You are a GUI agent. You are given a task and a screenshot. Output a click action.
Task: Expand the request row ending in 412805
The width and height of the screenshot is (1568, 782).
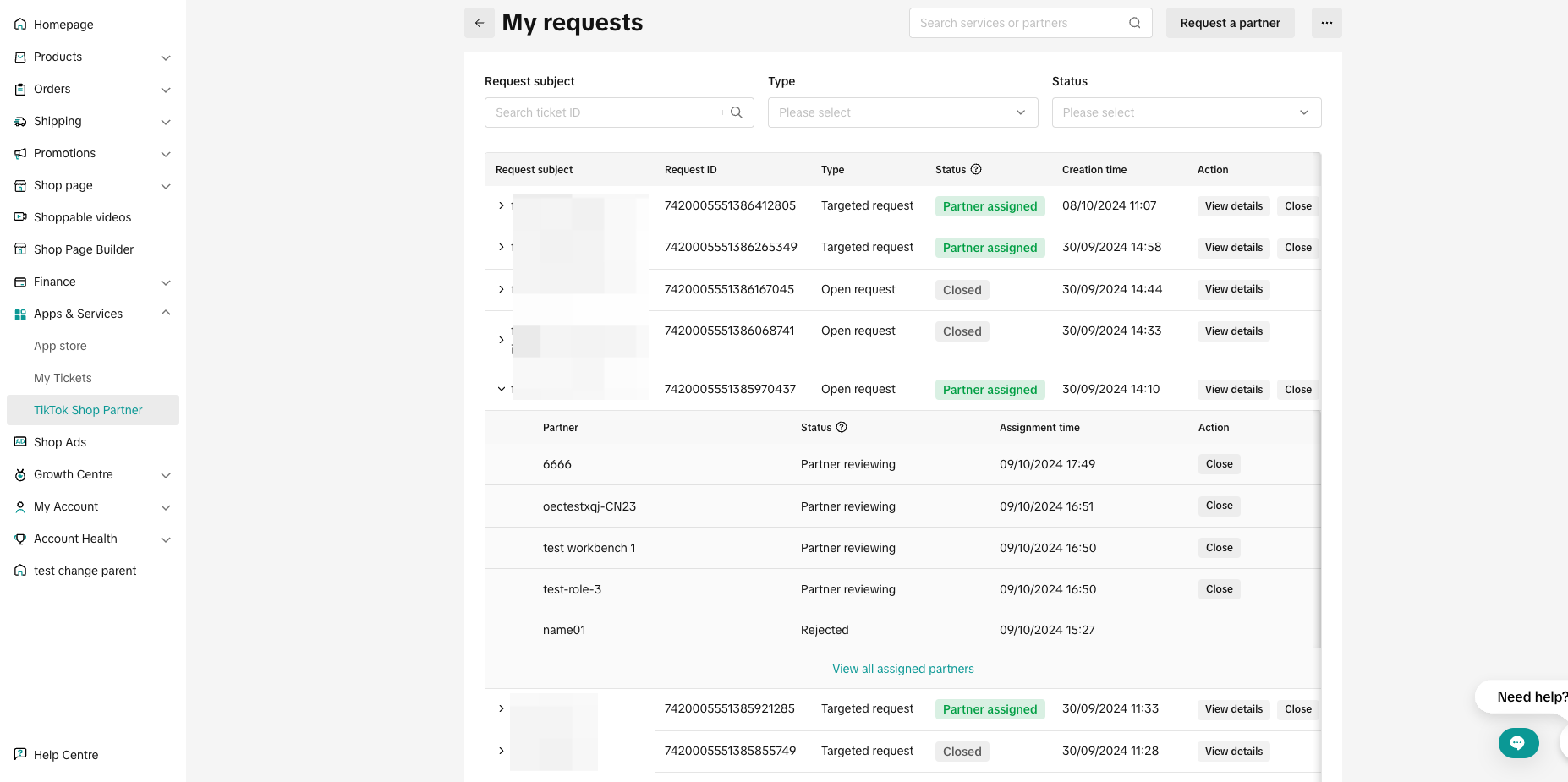pos(502,206)
